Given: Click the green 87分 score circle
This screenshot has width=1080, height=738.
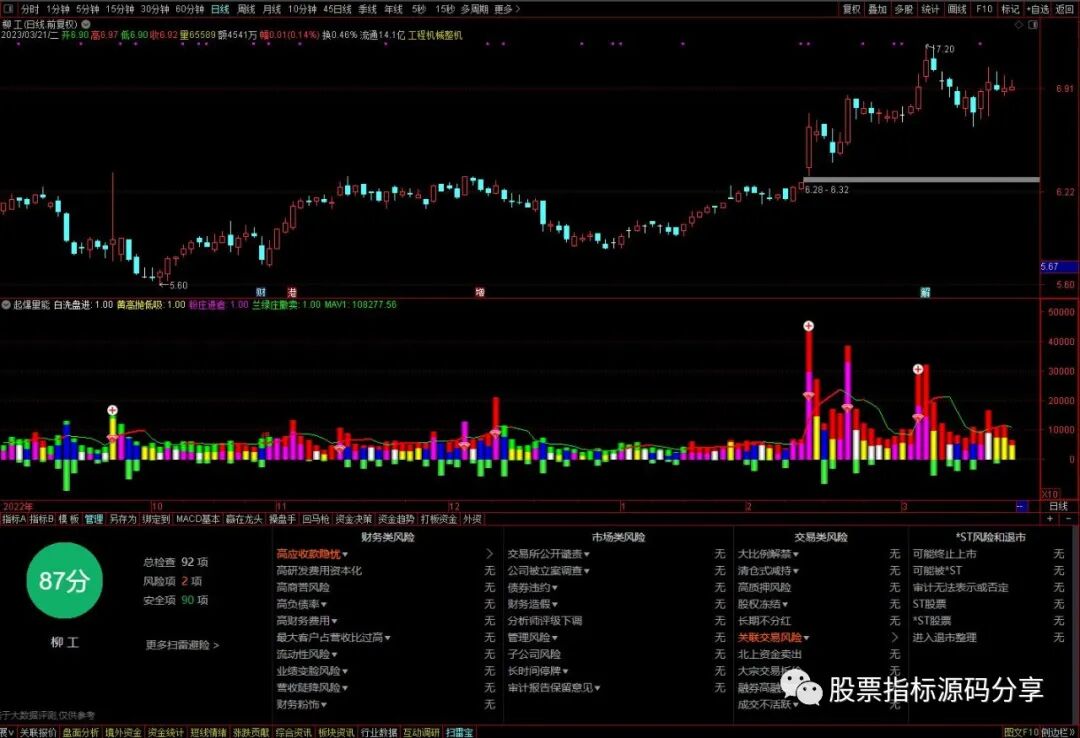Looking at the screenshot, I should click(64, 581).
